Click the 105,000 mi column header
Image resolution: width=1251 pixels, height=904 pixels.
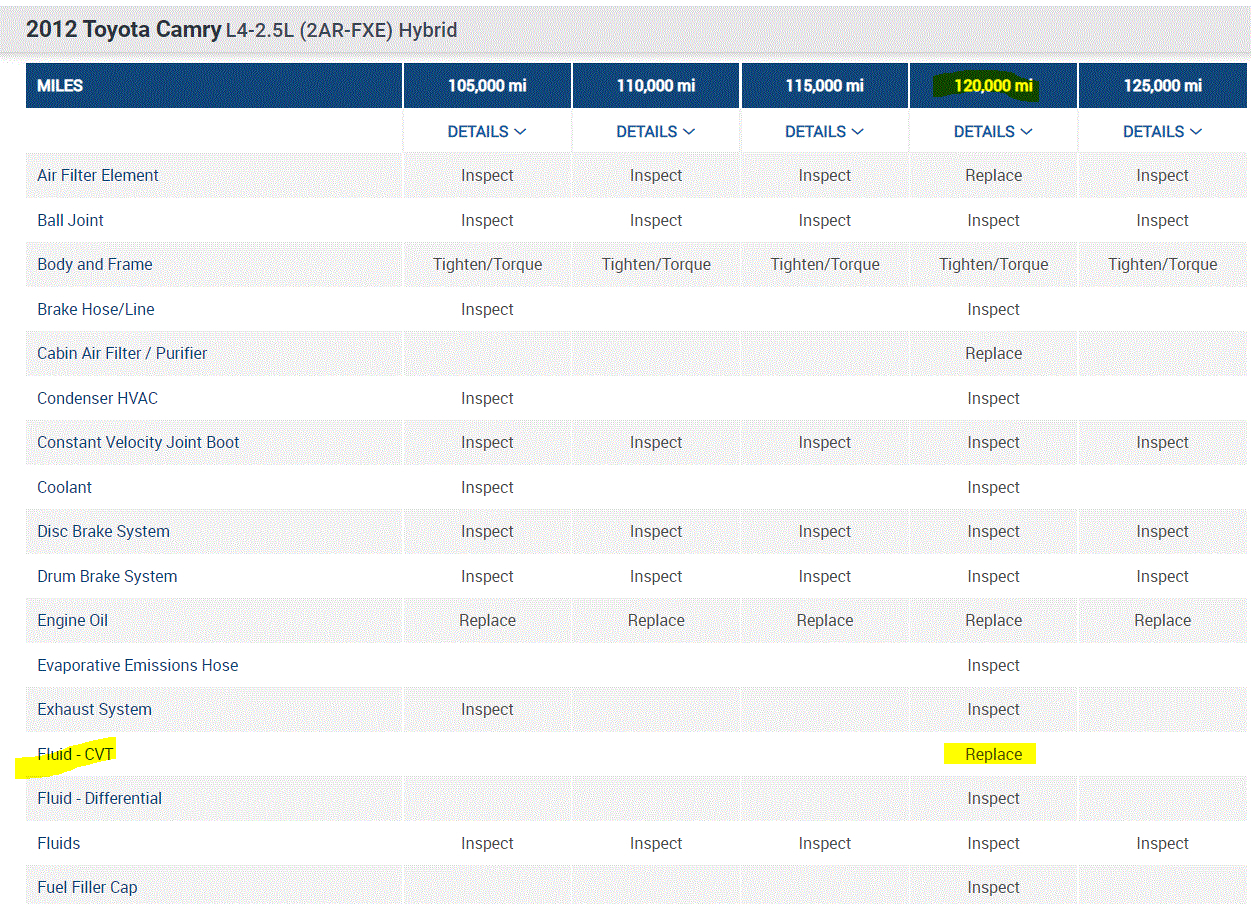487,86
